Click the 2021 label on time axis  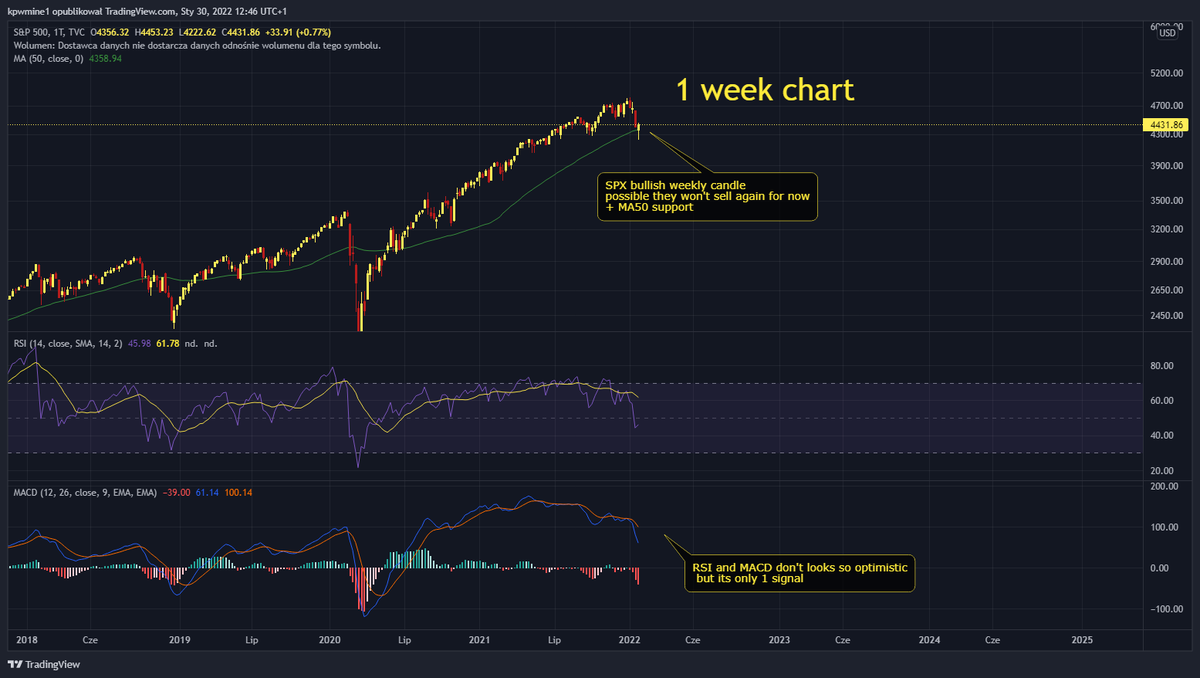480,638
